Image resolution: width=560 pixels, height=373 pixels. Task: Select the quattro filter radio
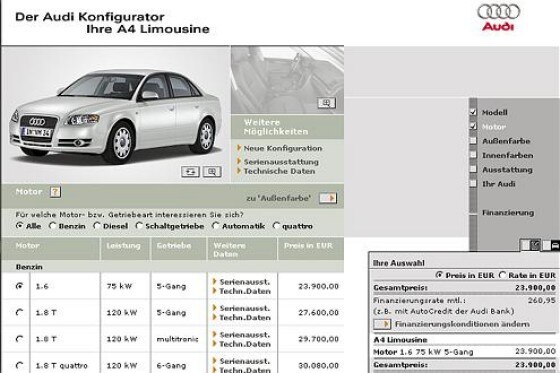tap(276, 226)
